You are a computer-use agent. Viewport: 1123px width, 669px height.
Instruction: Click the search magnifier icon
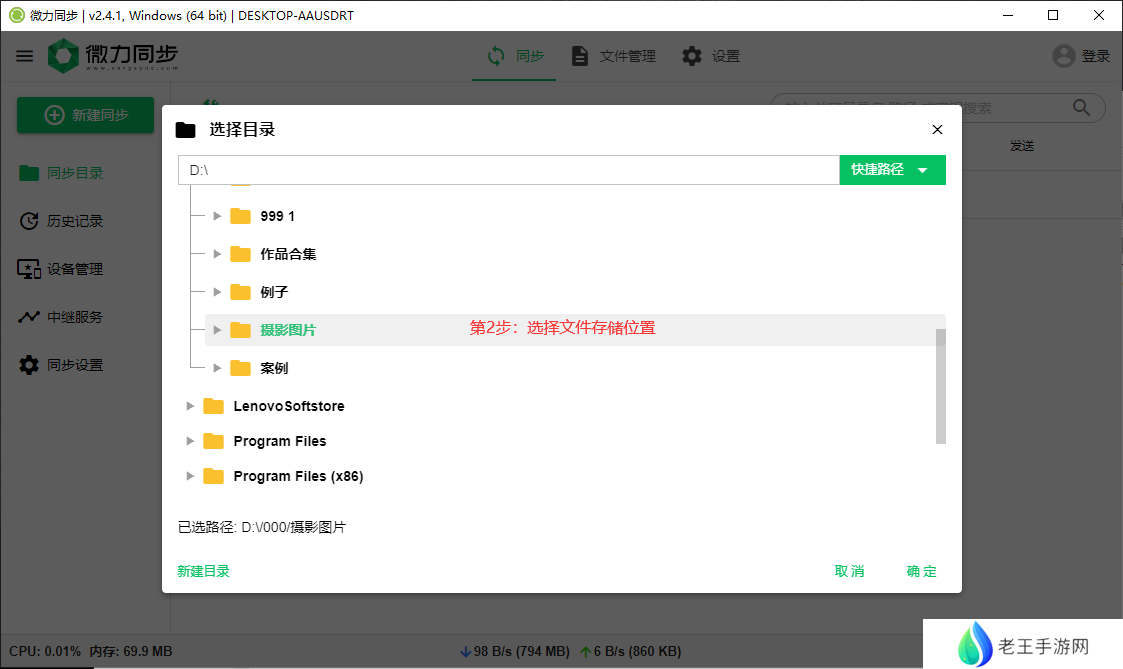1081,108
